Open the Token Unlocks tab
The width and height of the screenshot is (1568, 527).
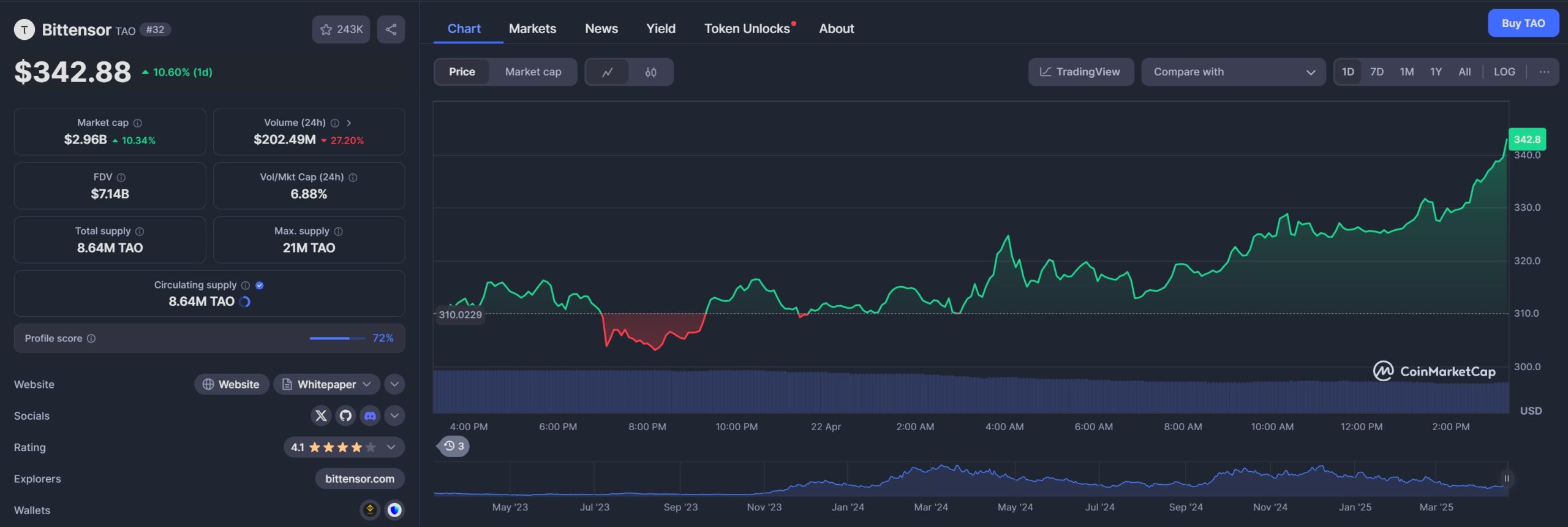point(747,28)
